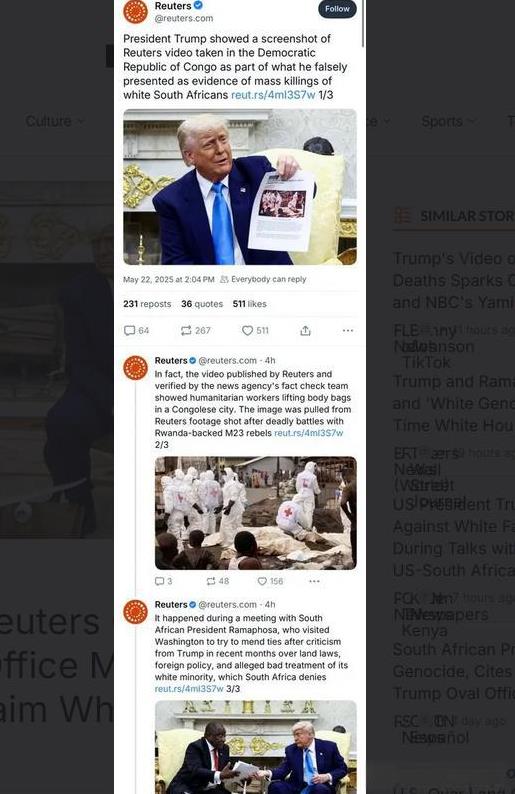Viewport: 515px width, 794px height.
Task: Open more options on the 2/3 post
Action: 314,581
